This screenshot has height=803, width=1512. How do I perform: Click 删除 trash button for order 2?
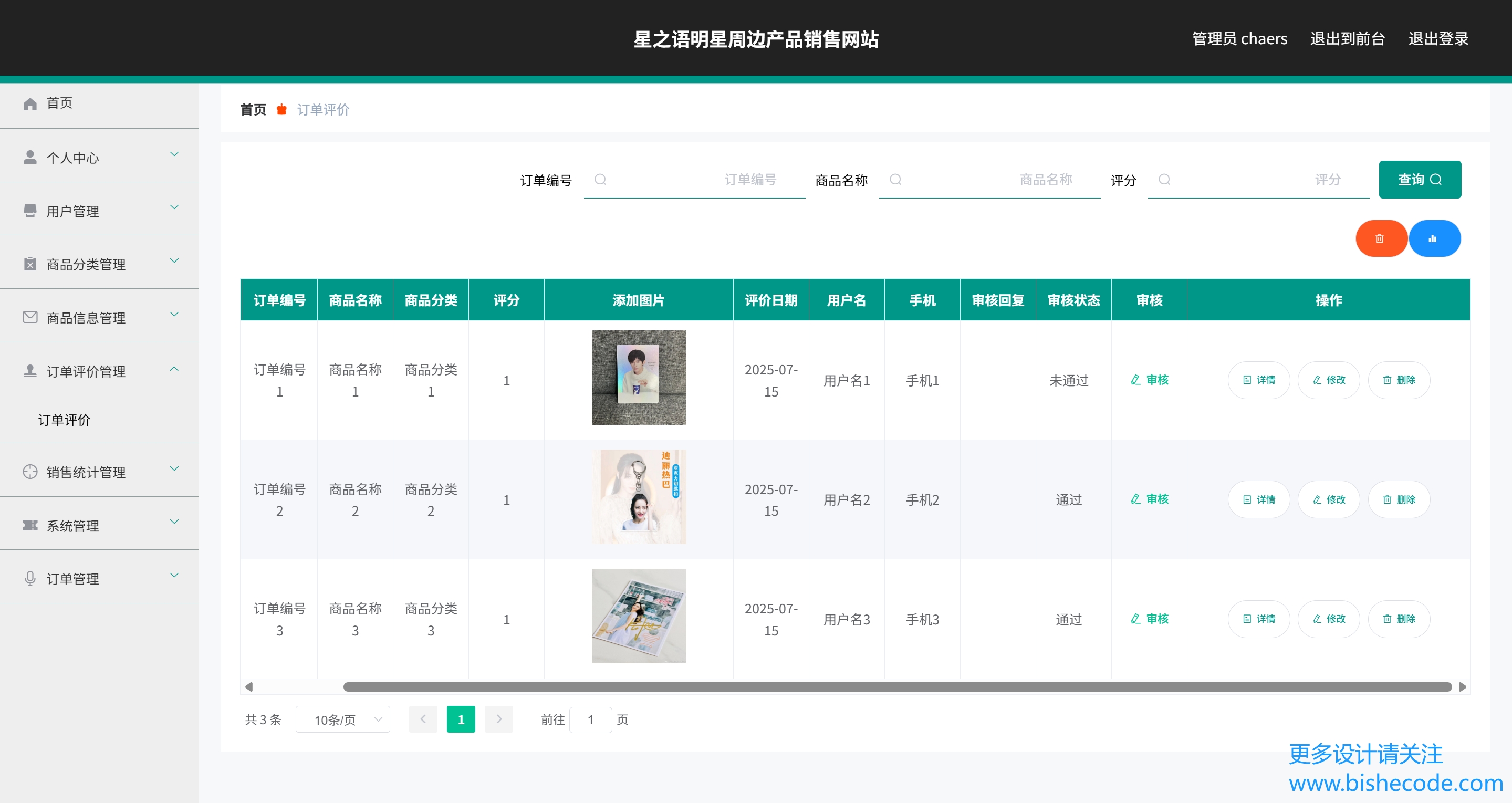(1398, 499)
